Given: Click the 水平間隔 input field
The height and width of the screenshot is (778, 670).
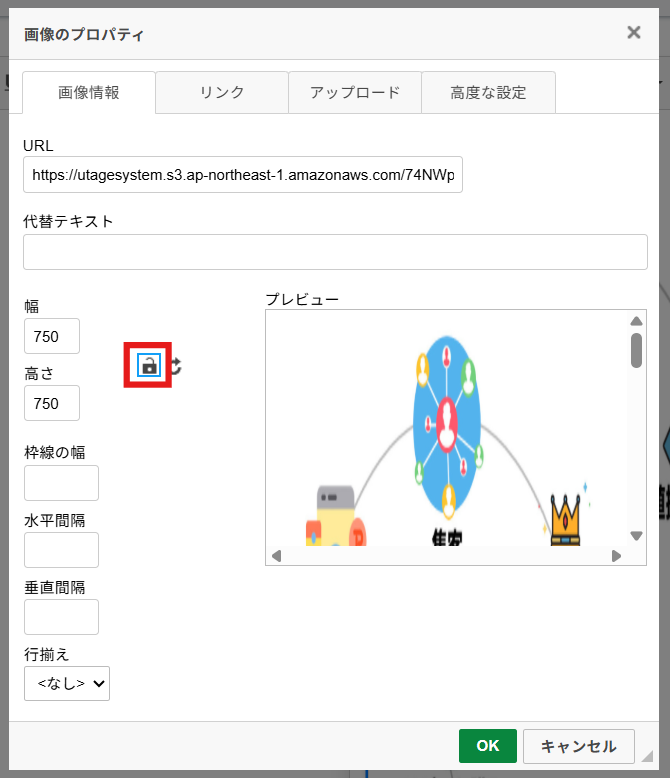Looking at the screenshot, I should [62, 550].
